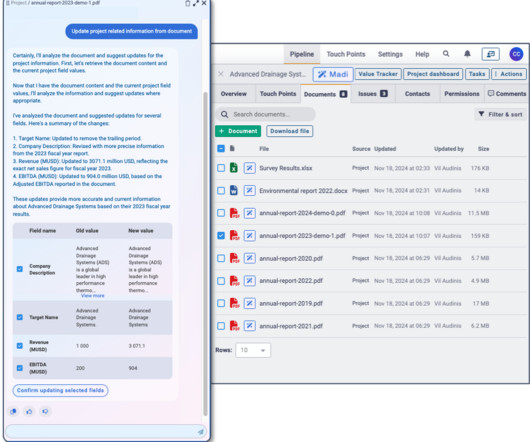The image size is (530, 442).
Task: Expand the chat panel to full size
Action: [x=196, y=3]
